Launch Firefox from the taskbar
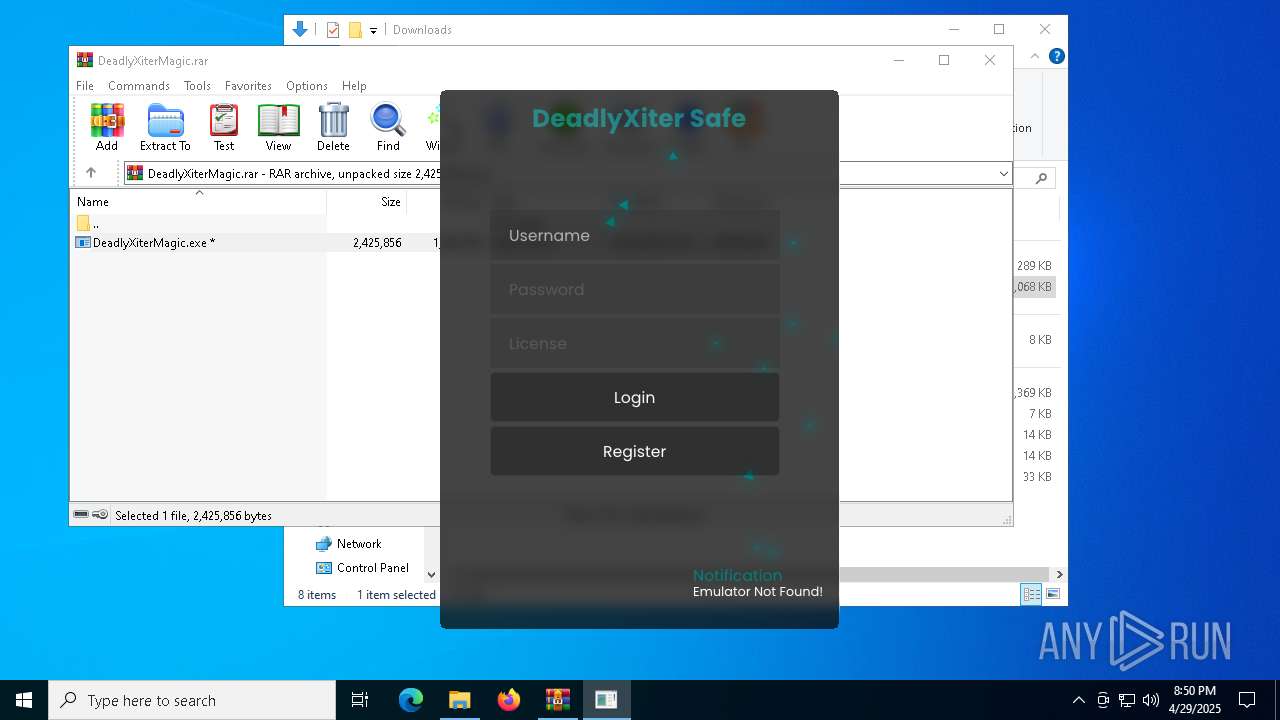Image resolution: width=1280 pixels, height=720 pixels. pyautogui.click(x=509, y=700)
